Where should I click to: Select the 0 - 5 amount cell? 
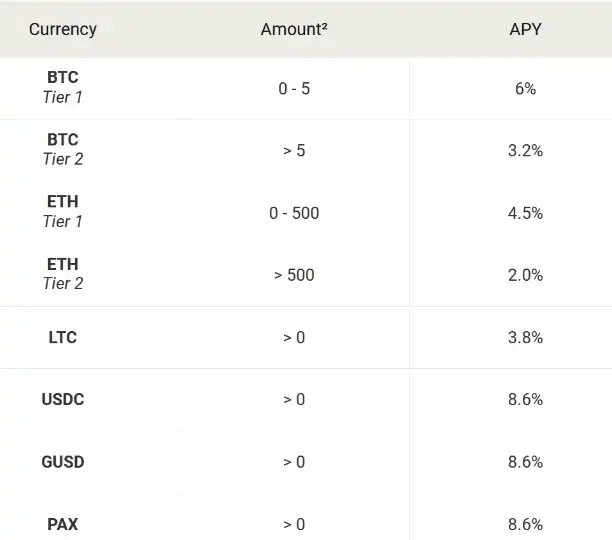click(294, 88)
